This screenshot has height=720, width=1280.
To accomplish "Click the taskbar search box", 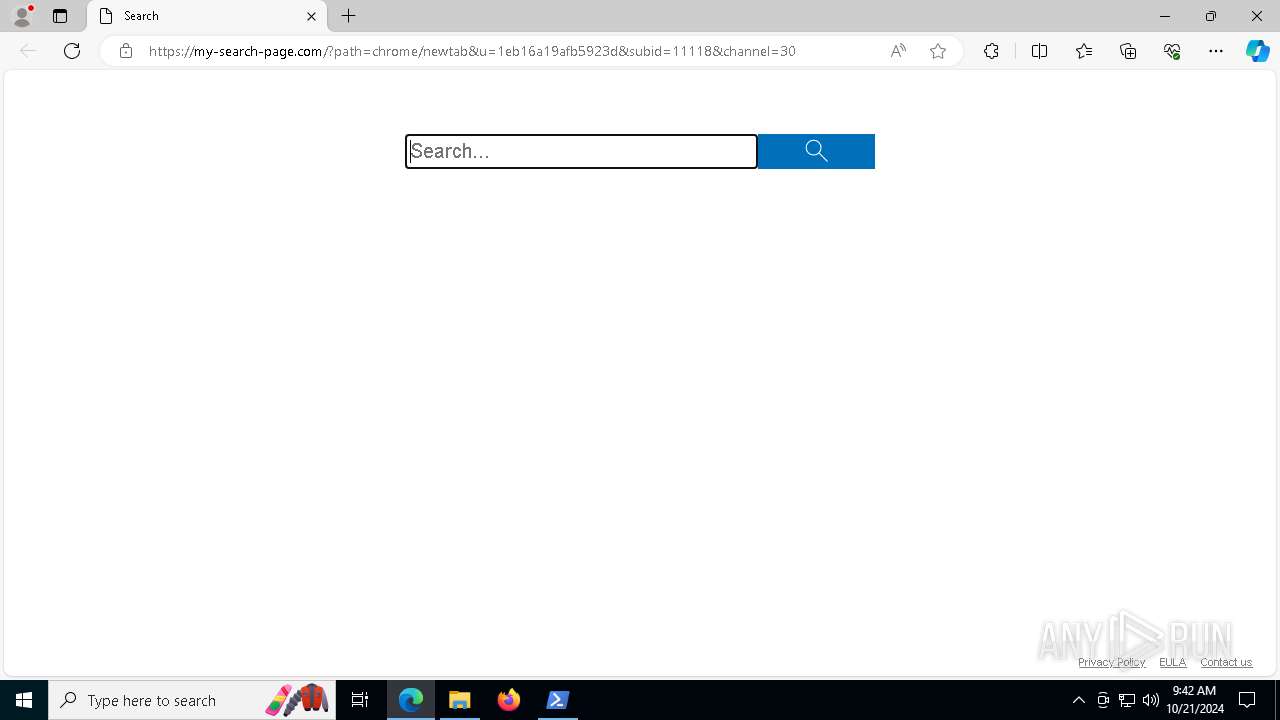I will click(x=192, y=700).
